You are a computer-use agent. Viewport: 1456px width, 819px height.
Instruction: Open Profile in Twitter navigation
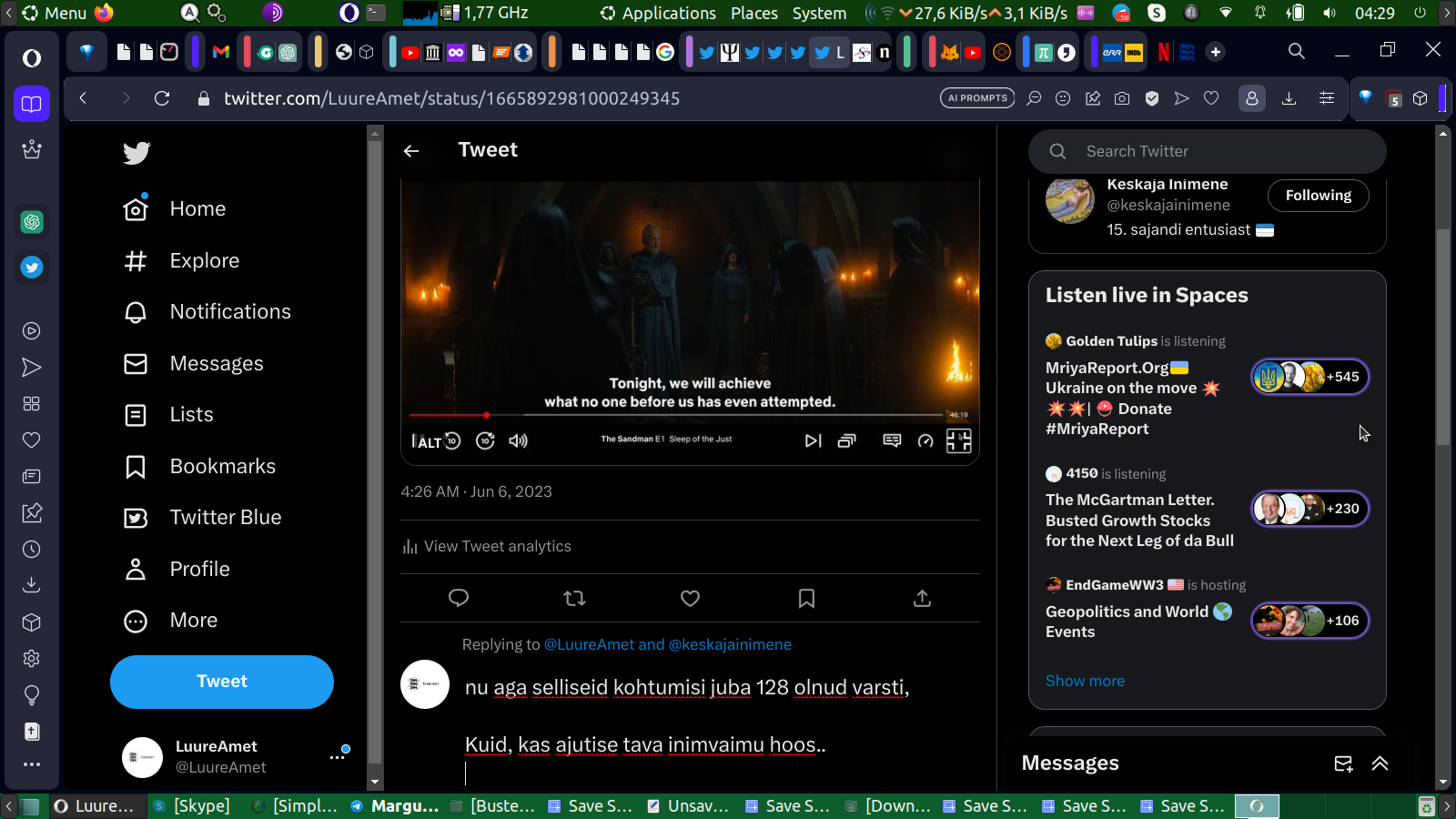click(x=177, y=570)
